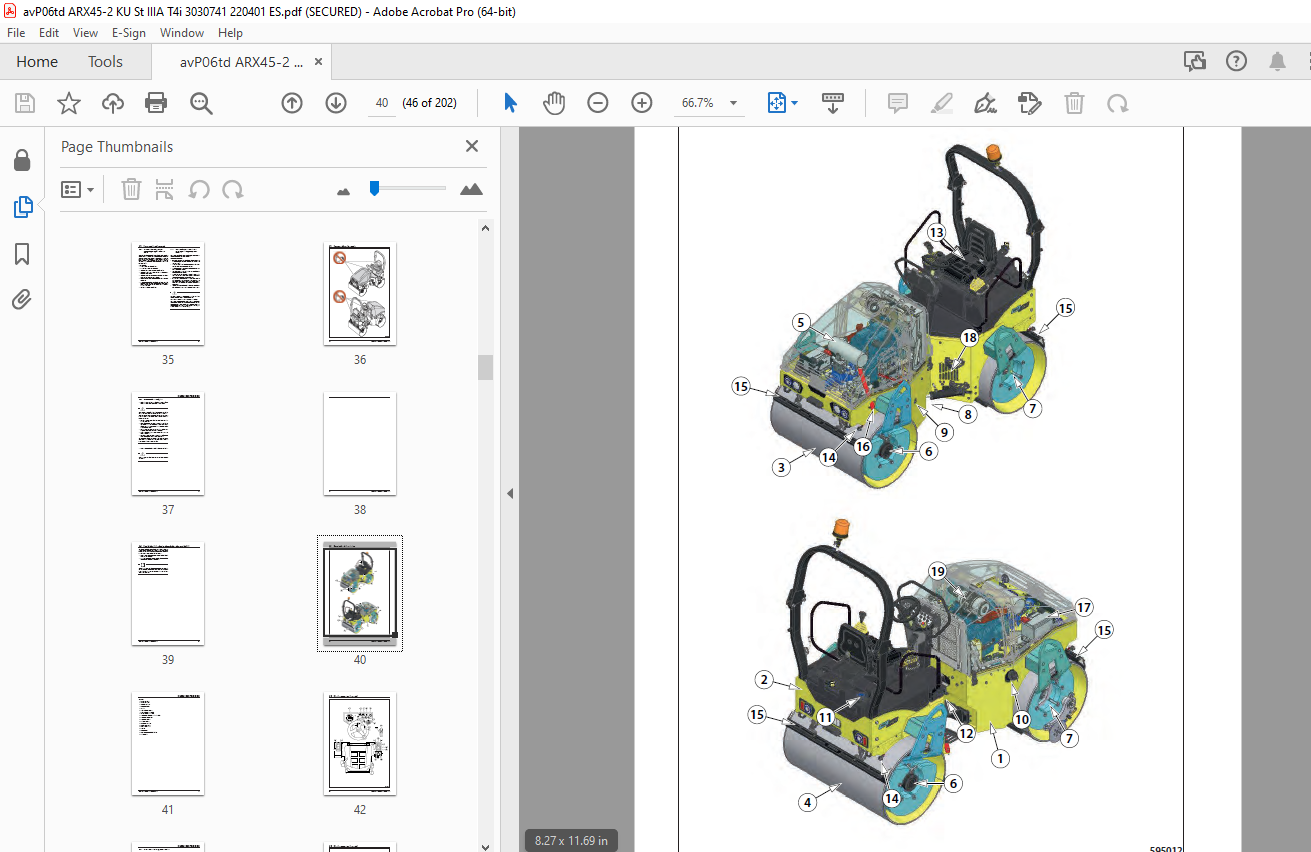Image resolution: width=1311 pixels, height=852 pixels.
Task: Select page 37 thumbnail
Action: point(168,444)
